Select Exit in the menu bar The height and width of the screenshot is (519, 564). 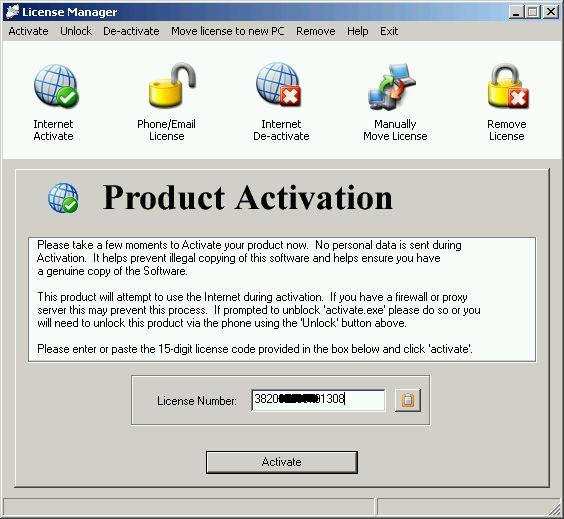pyautogui.click(x=389, y=31)
